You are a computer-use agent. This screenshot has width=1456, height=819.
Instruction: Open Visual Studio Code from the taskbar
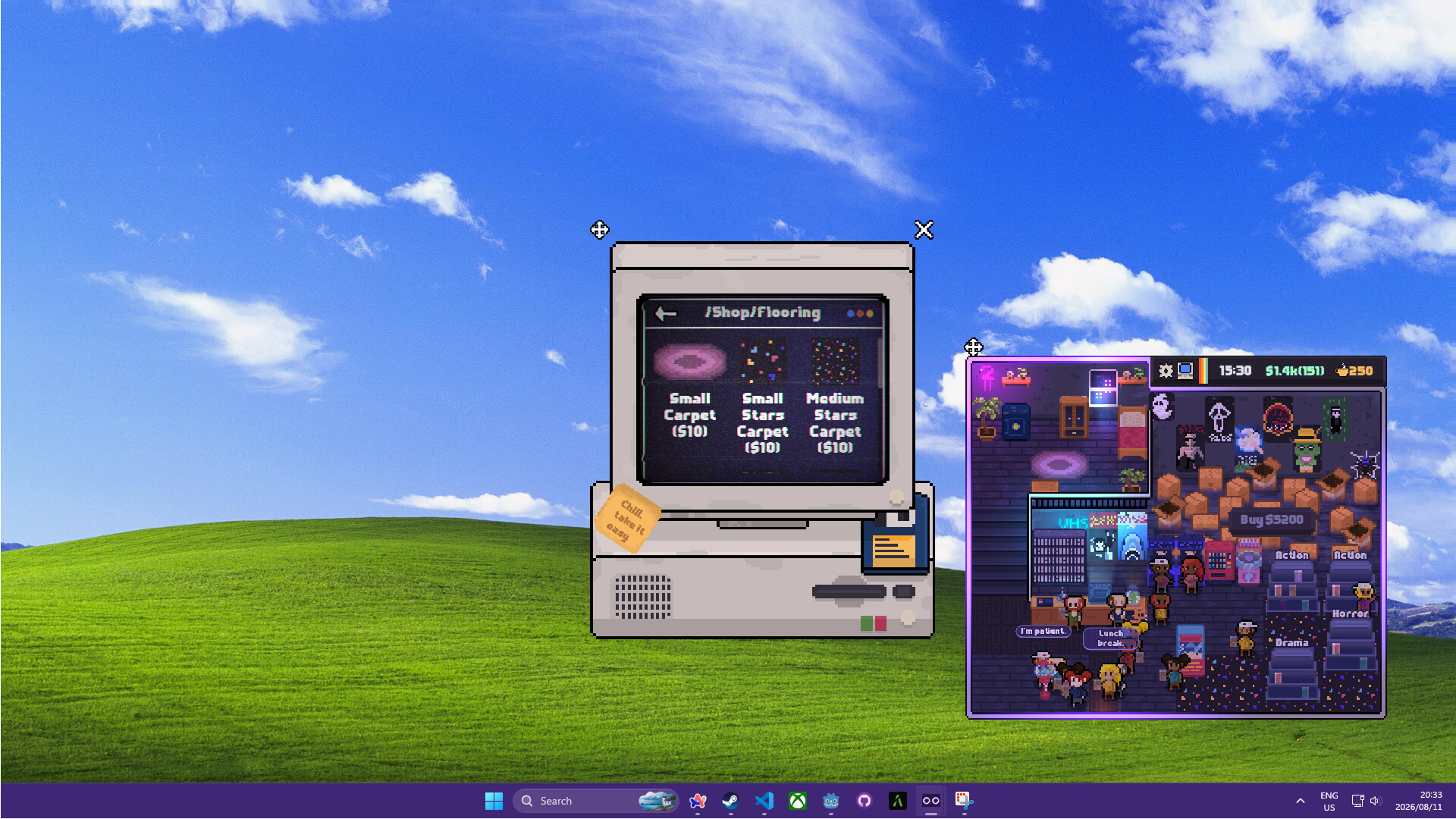coord(764,801)
